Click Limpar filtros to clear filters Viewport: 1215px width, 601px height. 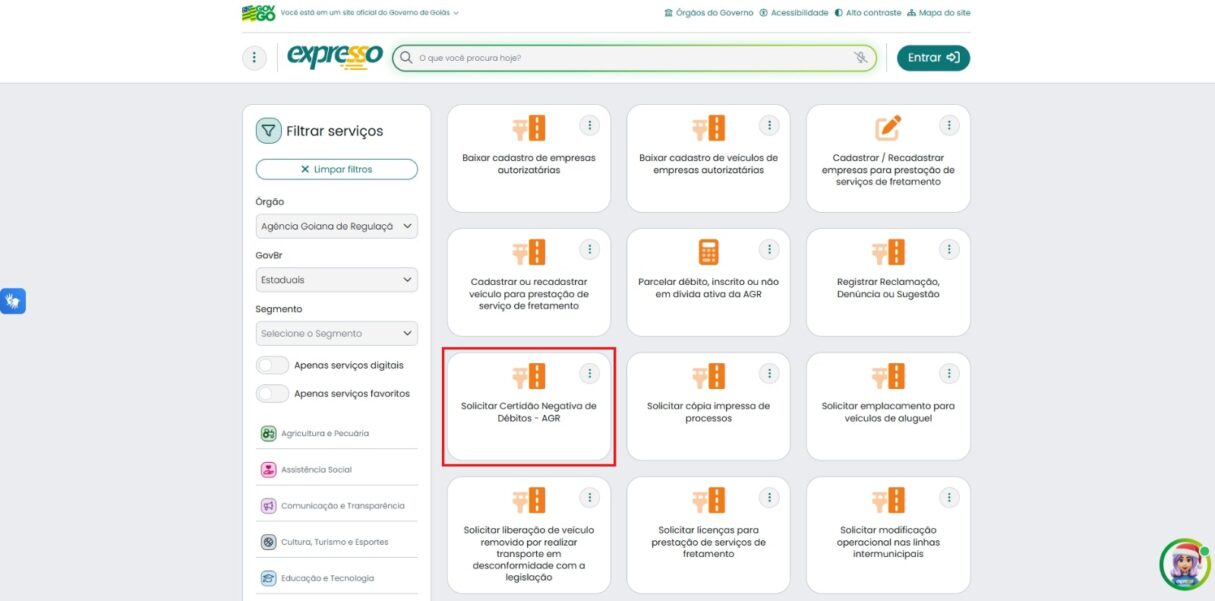coord(336,168)
